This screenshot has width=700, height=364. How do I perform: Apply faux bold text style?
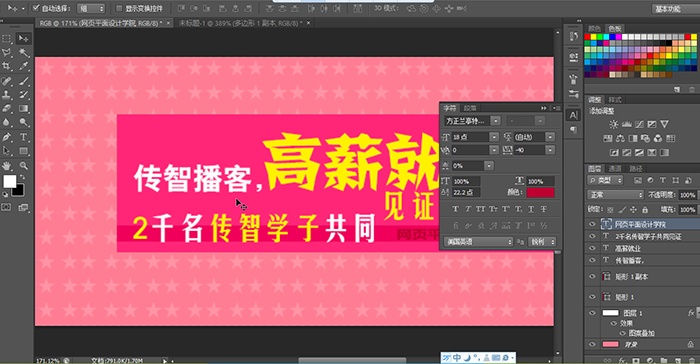[x=455, y=209]
